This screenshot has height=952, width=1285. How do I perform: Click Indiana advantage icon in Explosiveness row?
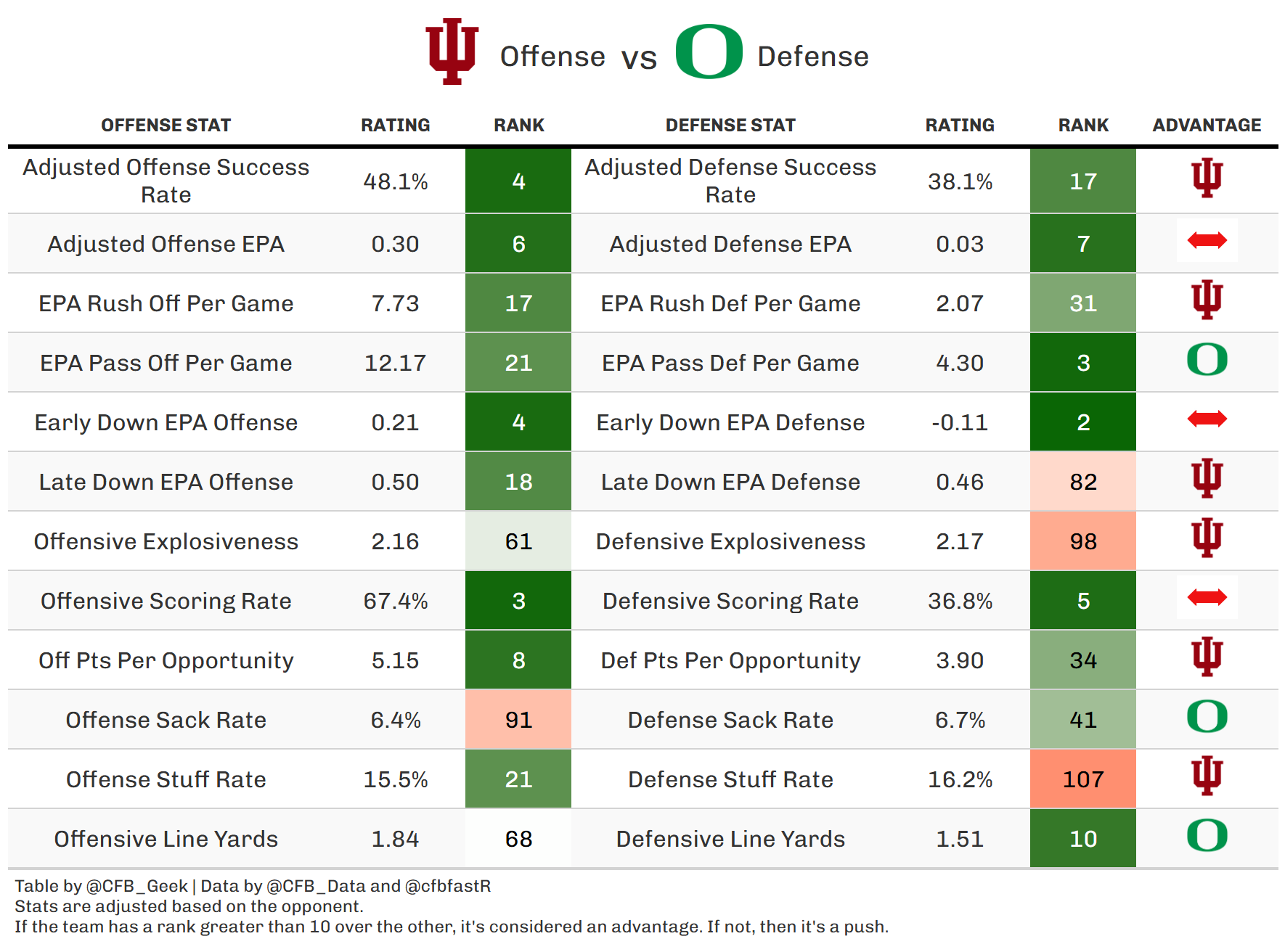(x=1207, y=538)
